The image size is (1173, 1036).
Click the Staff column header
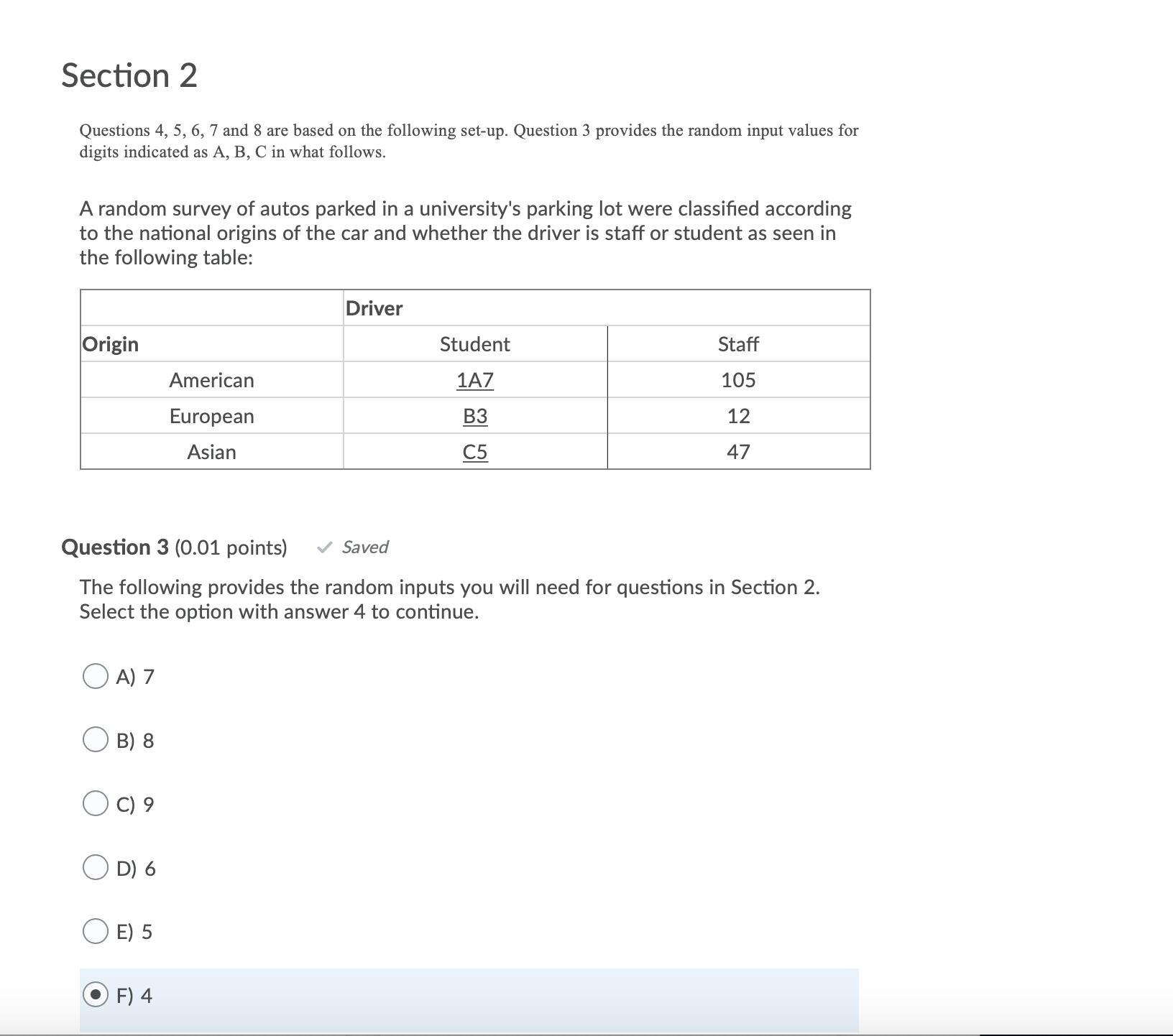(737, 344)
